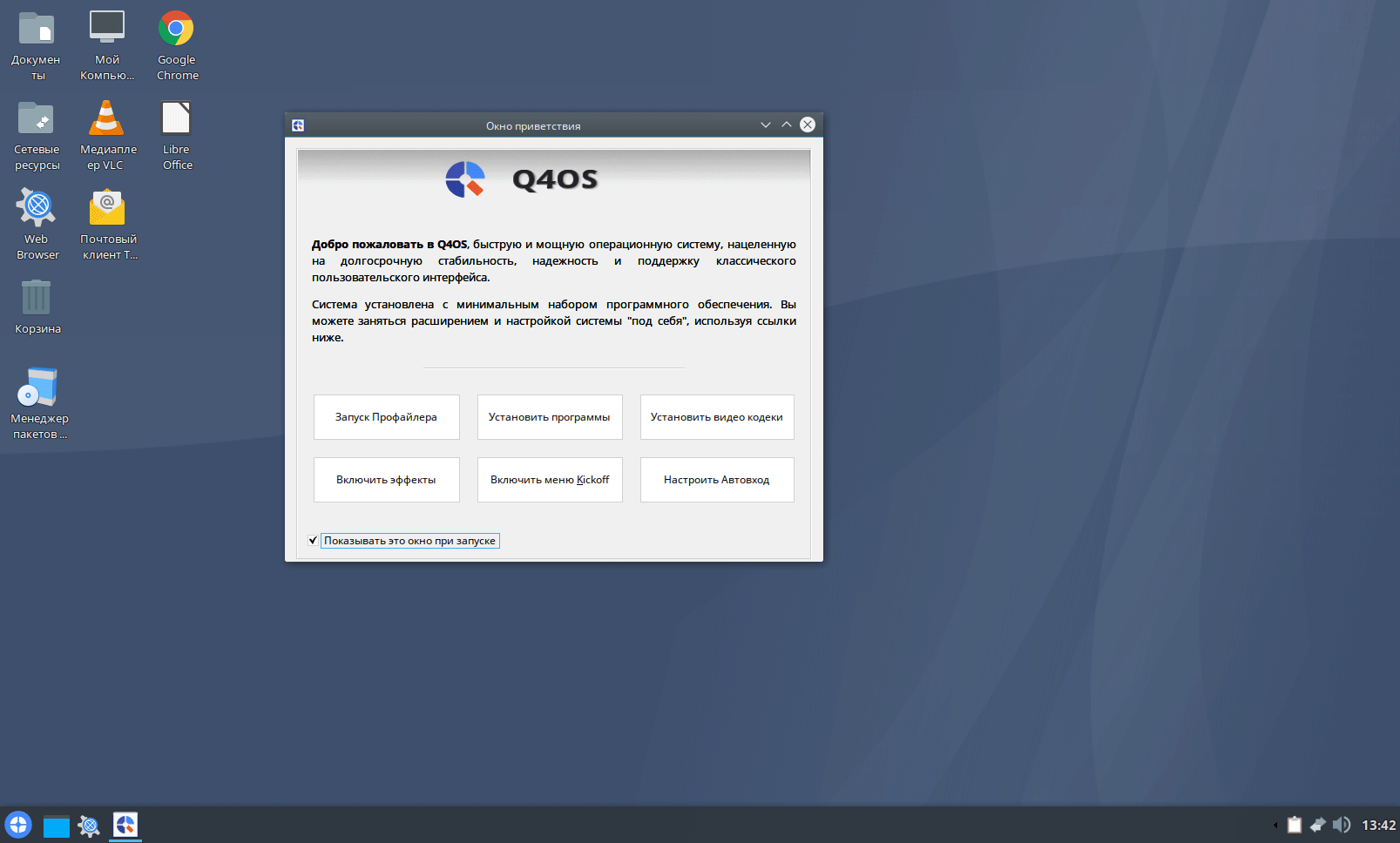Select the Корзина trash icon
This screenshot has height=843, width=1400.
click(x=37, y=298)
